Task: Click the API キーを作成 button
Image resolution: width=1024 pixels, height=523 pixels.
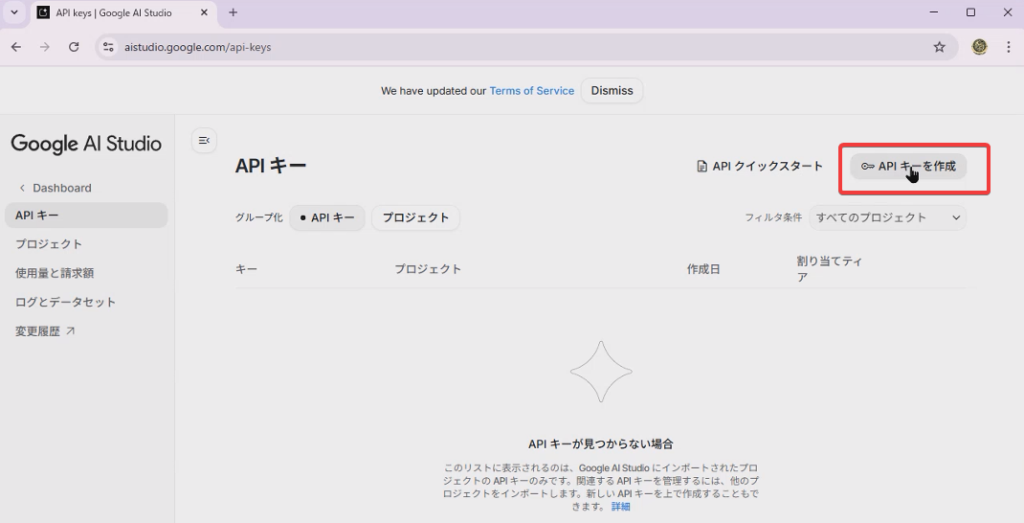Action: click(908, 166)
